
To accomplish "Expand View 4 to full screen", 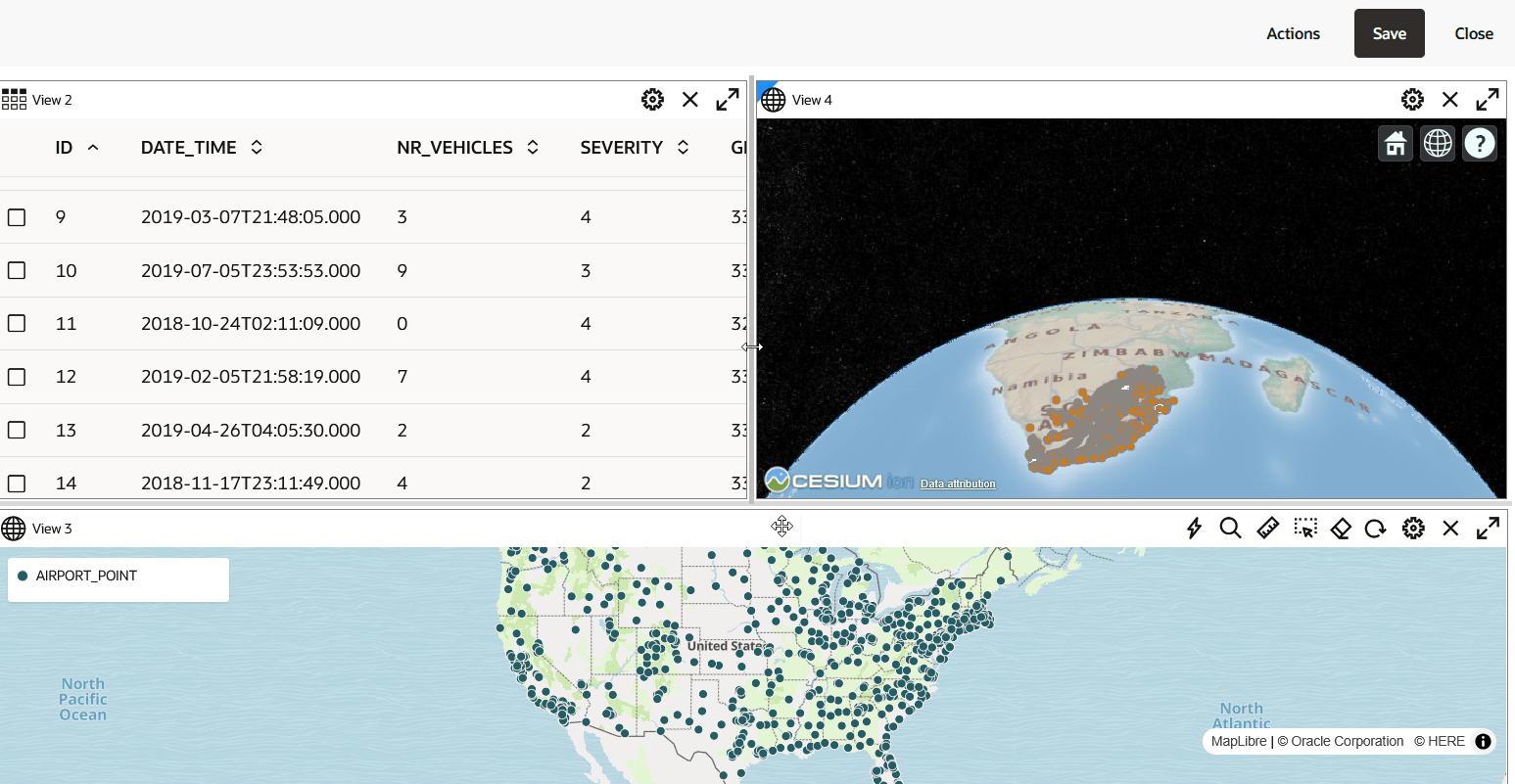I will [x=1488, y=100].
